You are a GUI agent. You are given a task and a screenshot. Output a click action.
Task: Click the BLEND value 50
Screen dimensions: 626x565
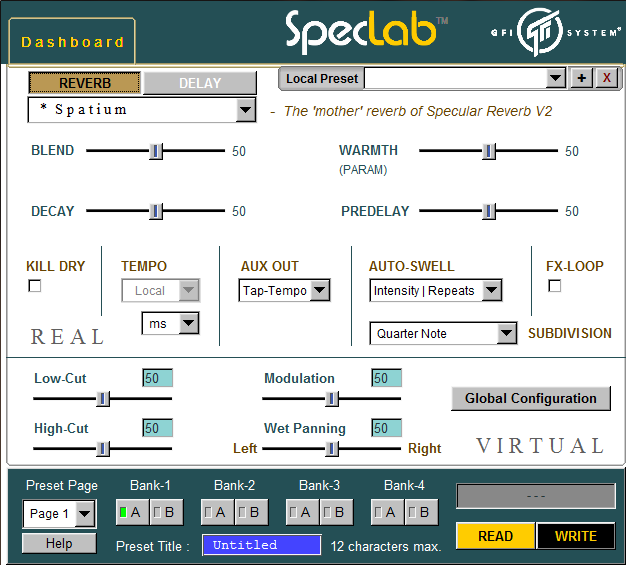(239, 151)
